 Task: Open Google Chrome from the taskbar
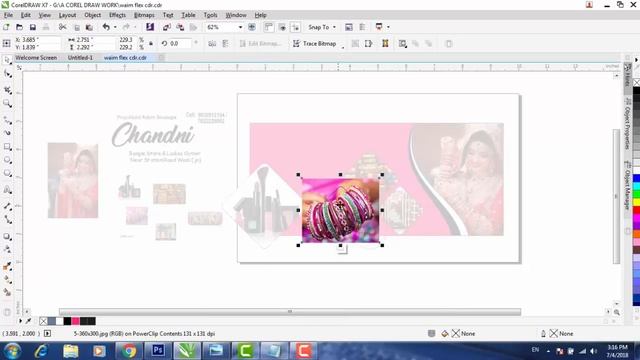click(x=129, y=351)
